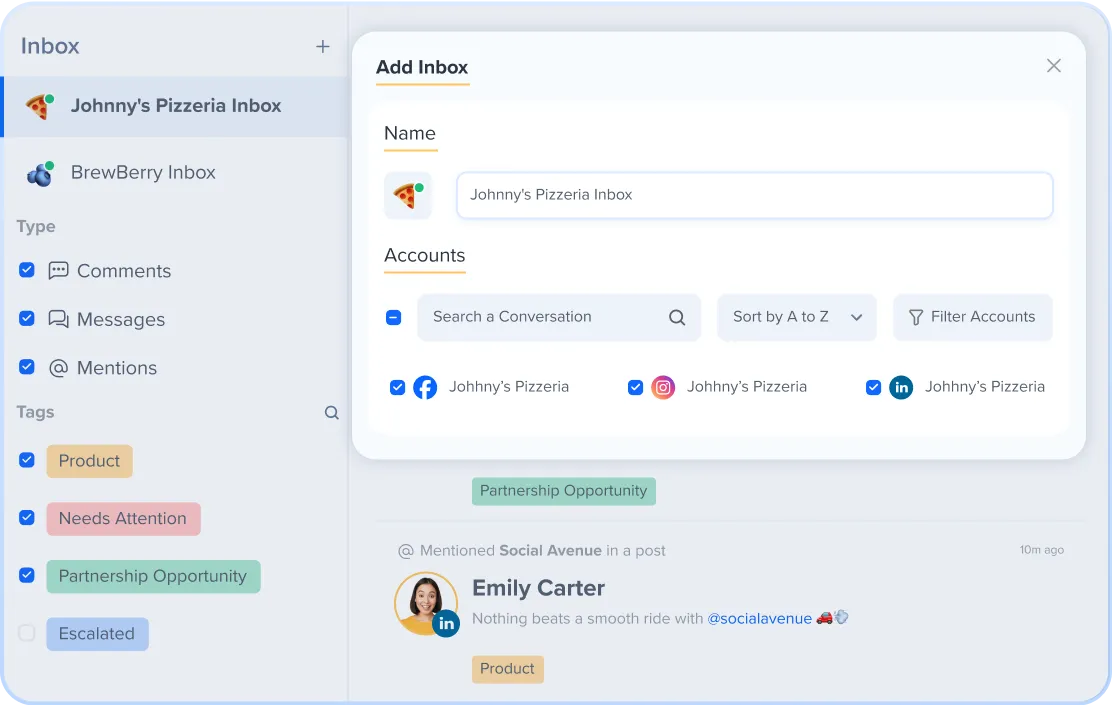1112x705 pixels.
Task: Uncheck the Facebook Johnny's Pizzeria account
Action: click(x=397, y=387)
